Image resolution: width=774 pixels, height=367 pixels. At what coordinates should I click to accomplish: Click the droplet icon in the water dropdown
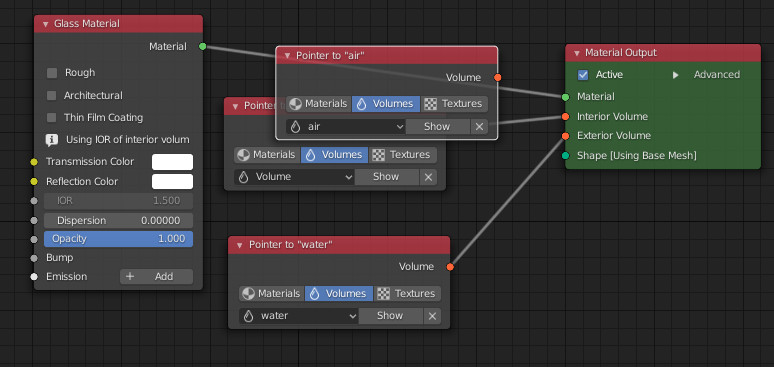249,316
